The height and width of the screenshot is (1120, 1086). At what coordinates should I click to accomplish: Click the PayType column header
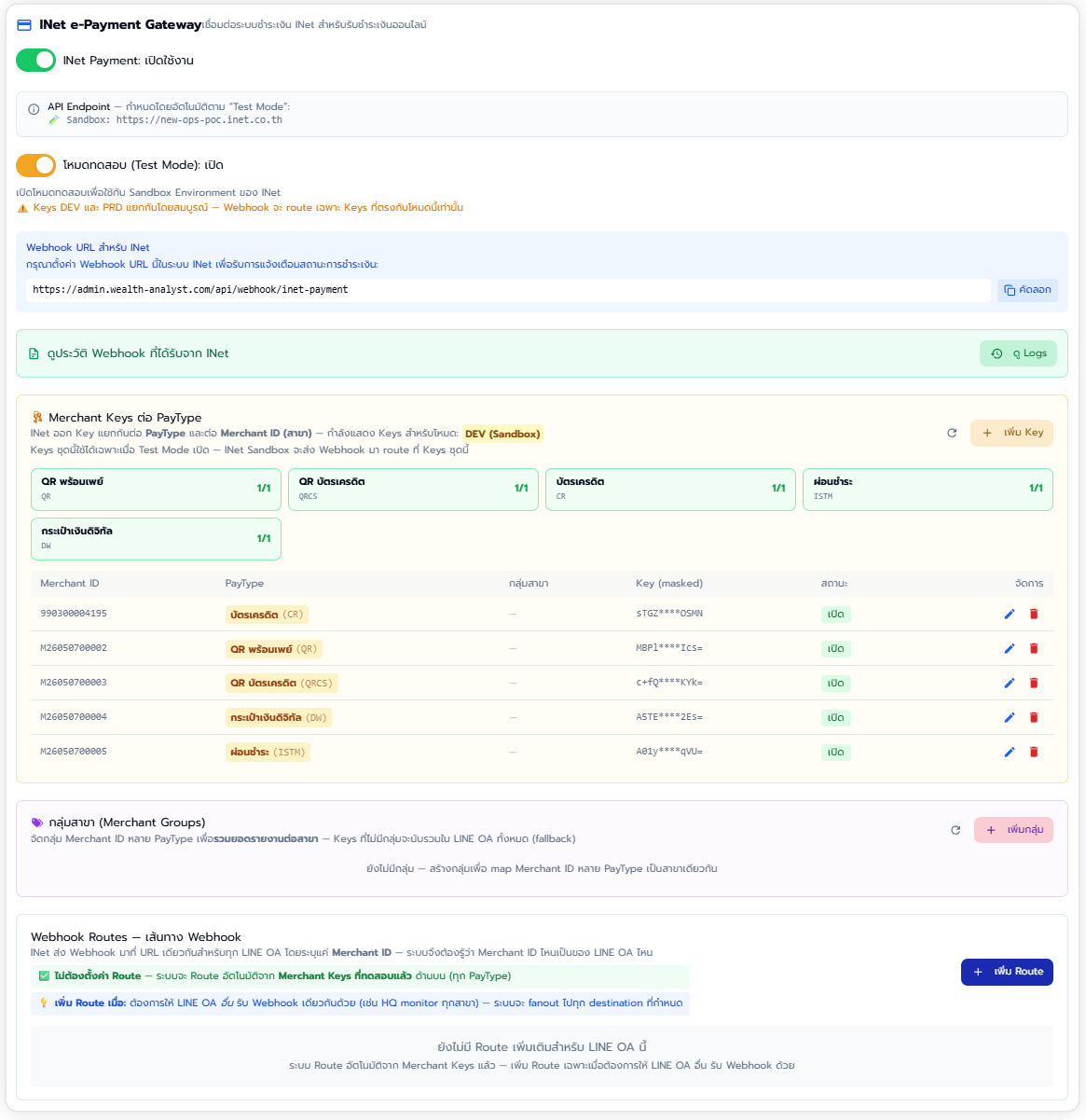pos(244,584)
